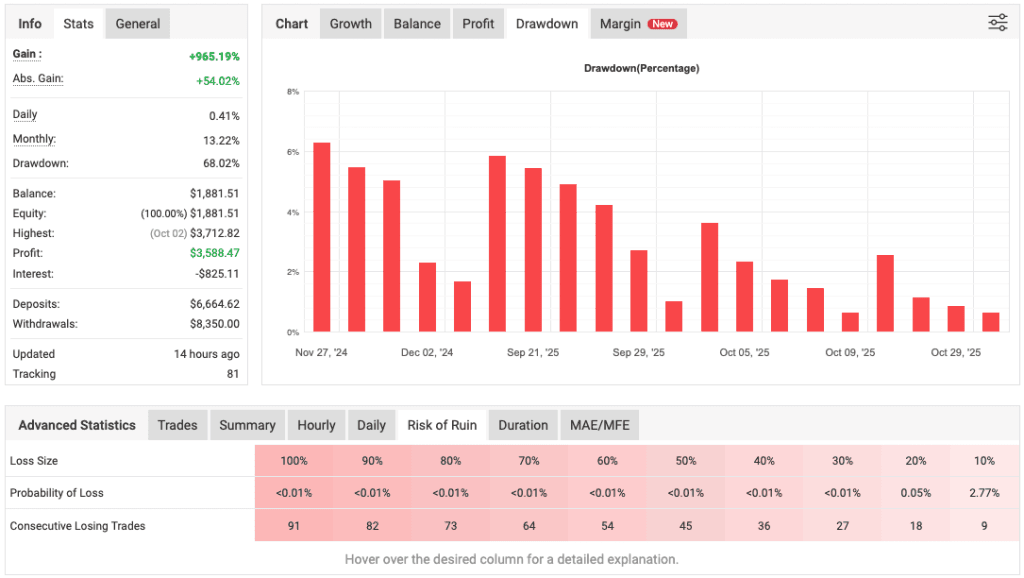Click the 100% loss size column
The image size is (1024, 578).
click(294, 461)
